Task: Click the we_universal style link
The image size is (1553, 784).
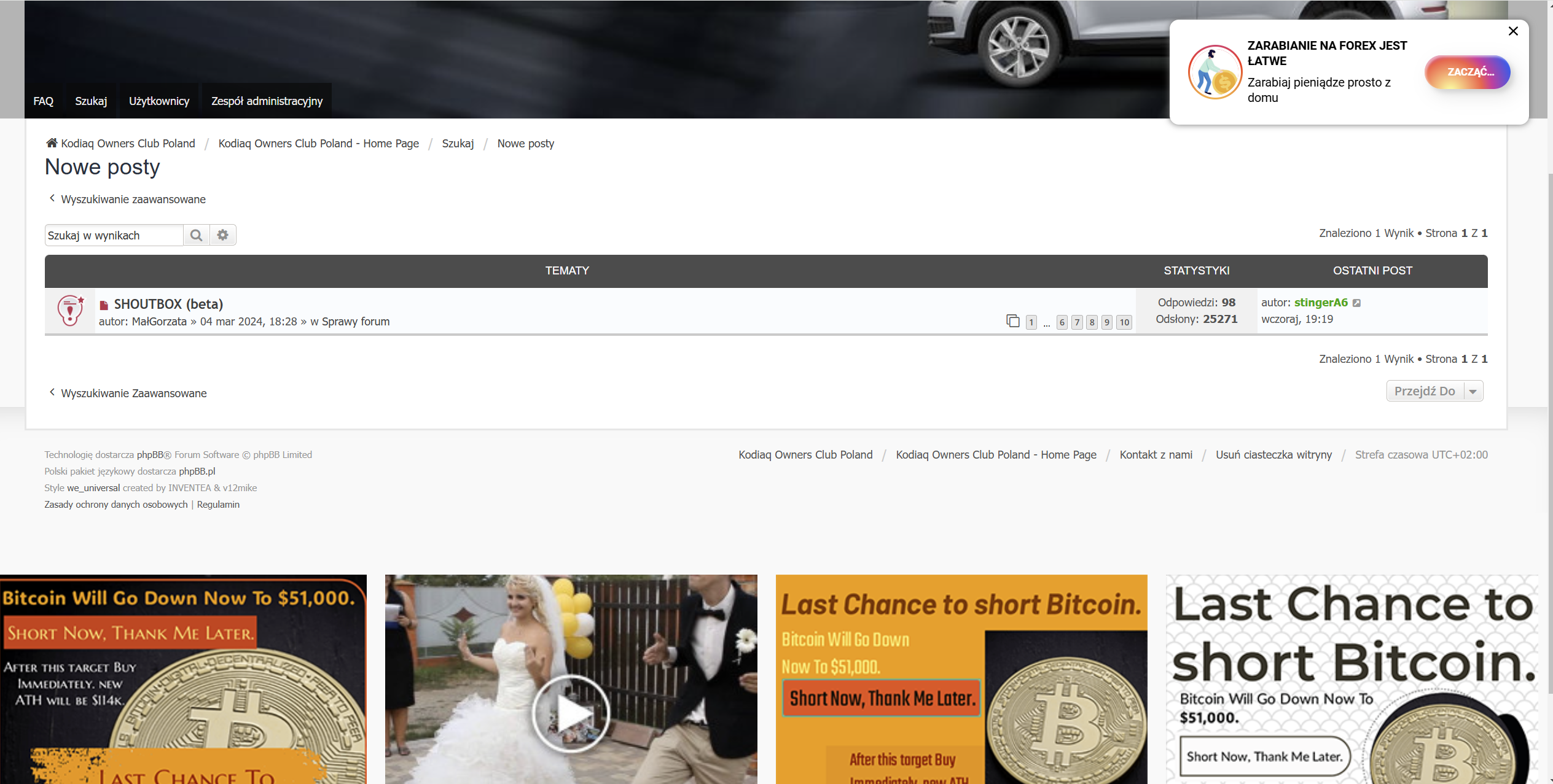Action: click(93, 488)
